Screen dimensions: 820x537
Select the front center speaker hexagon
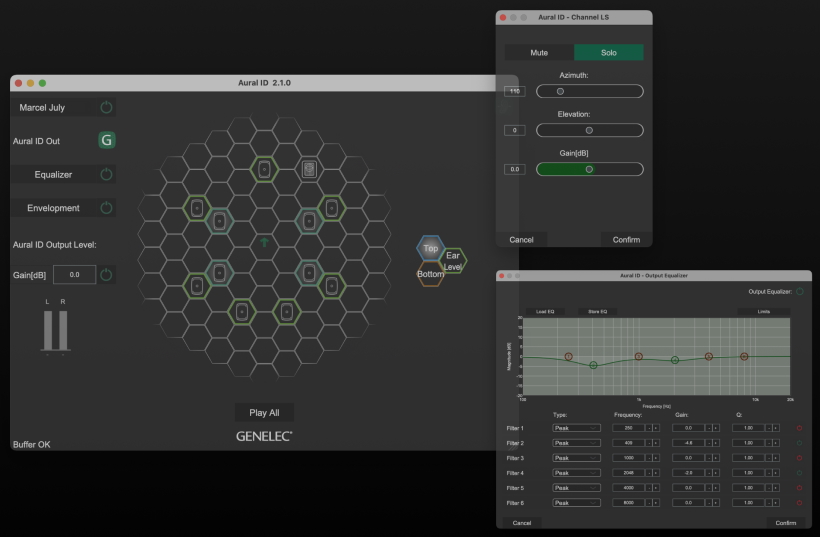[x=264, y=169]
